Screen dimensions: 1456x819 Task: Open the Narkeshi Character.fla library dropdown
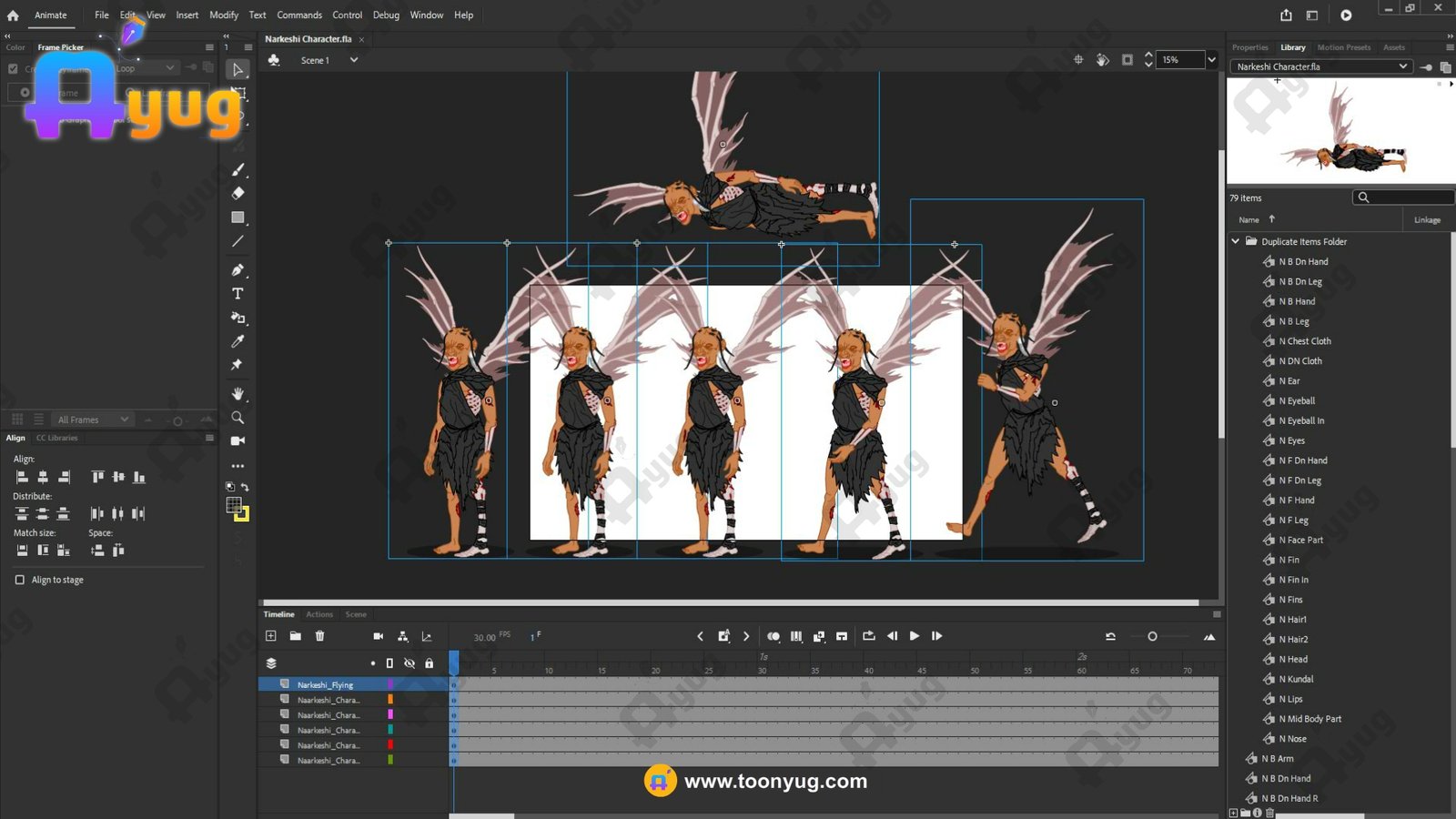(x=1320, y=66)
